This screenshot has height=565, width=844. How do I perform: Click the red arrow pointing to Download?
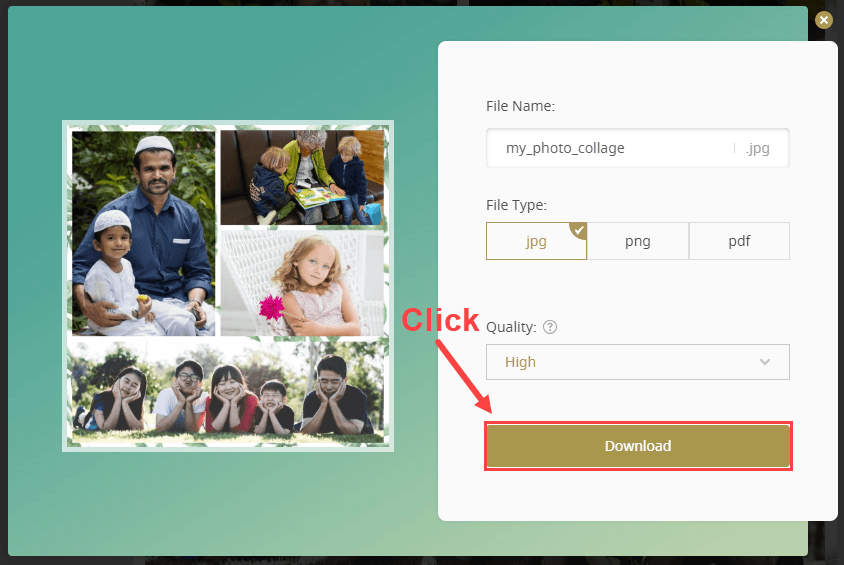(x=463, y=376)
